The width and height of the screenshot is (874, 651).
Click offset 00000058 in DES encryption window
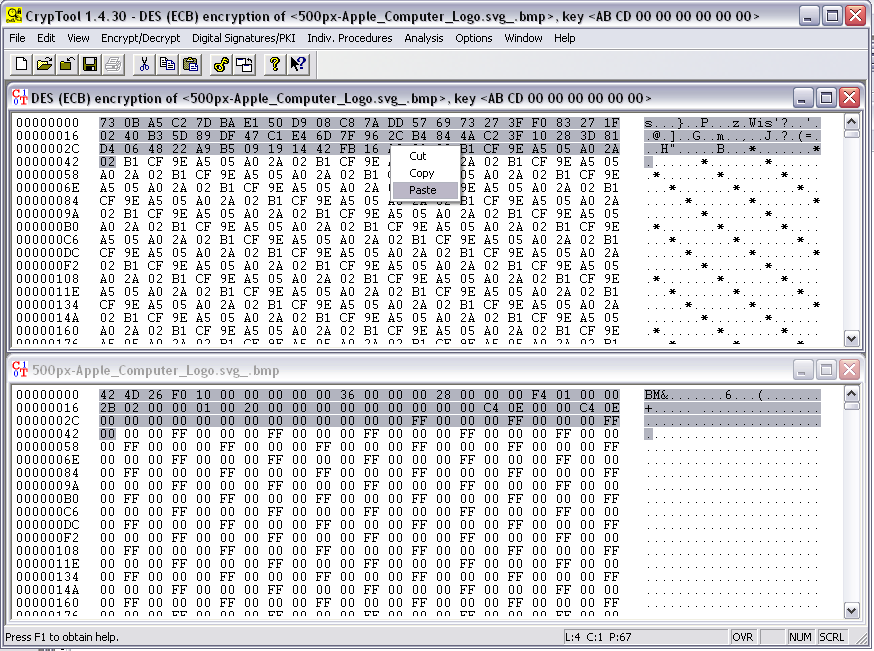47,174
